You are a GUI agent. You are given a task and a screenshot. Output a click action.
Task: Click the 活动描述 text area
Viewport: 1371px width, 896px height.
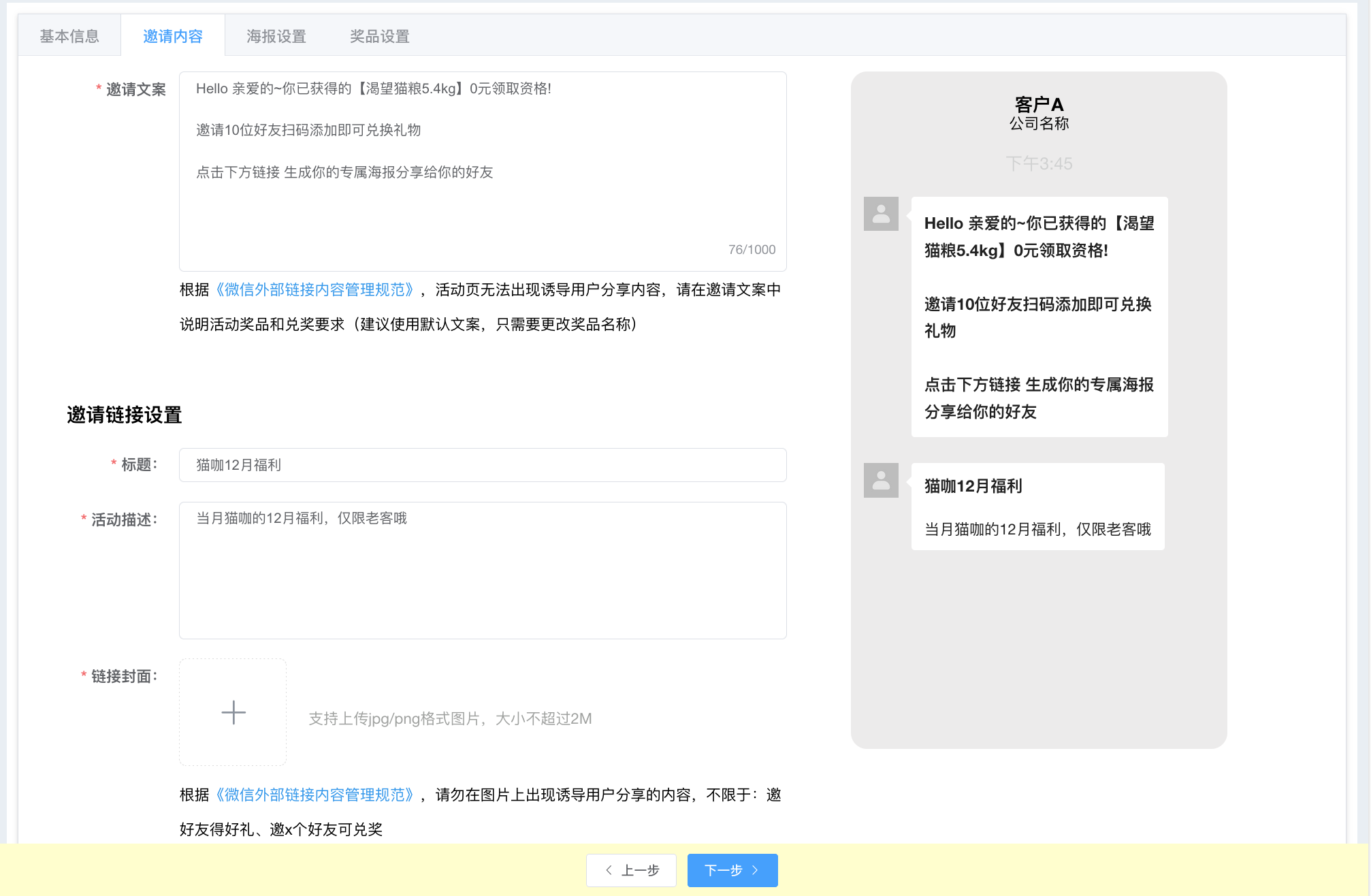coord(483,571)
